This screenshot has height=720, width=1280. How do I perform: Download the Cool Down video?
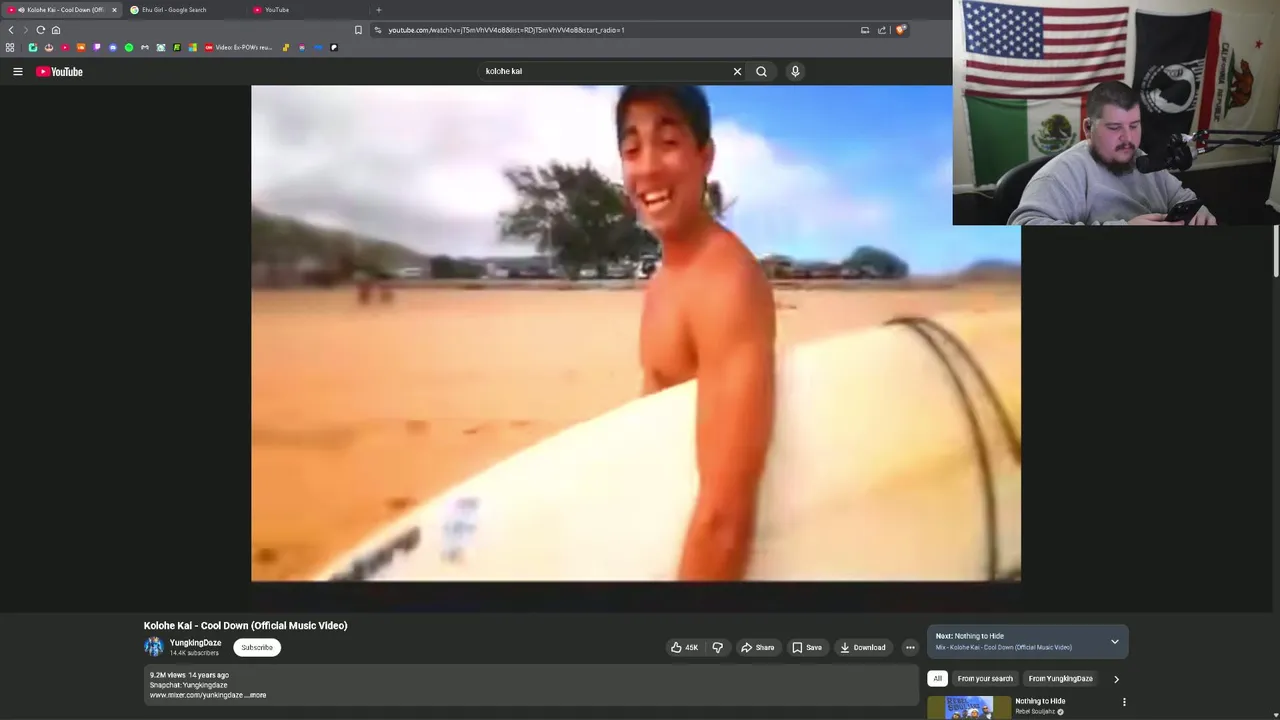pos(862,647)
